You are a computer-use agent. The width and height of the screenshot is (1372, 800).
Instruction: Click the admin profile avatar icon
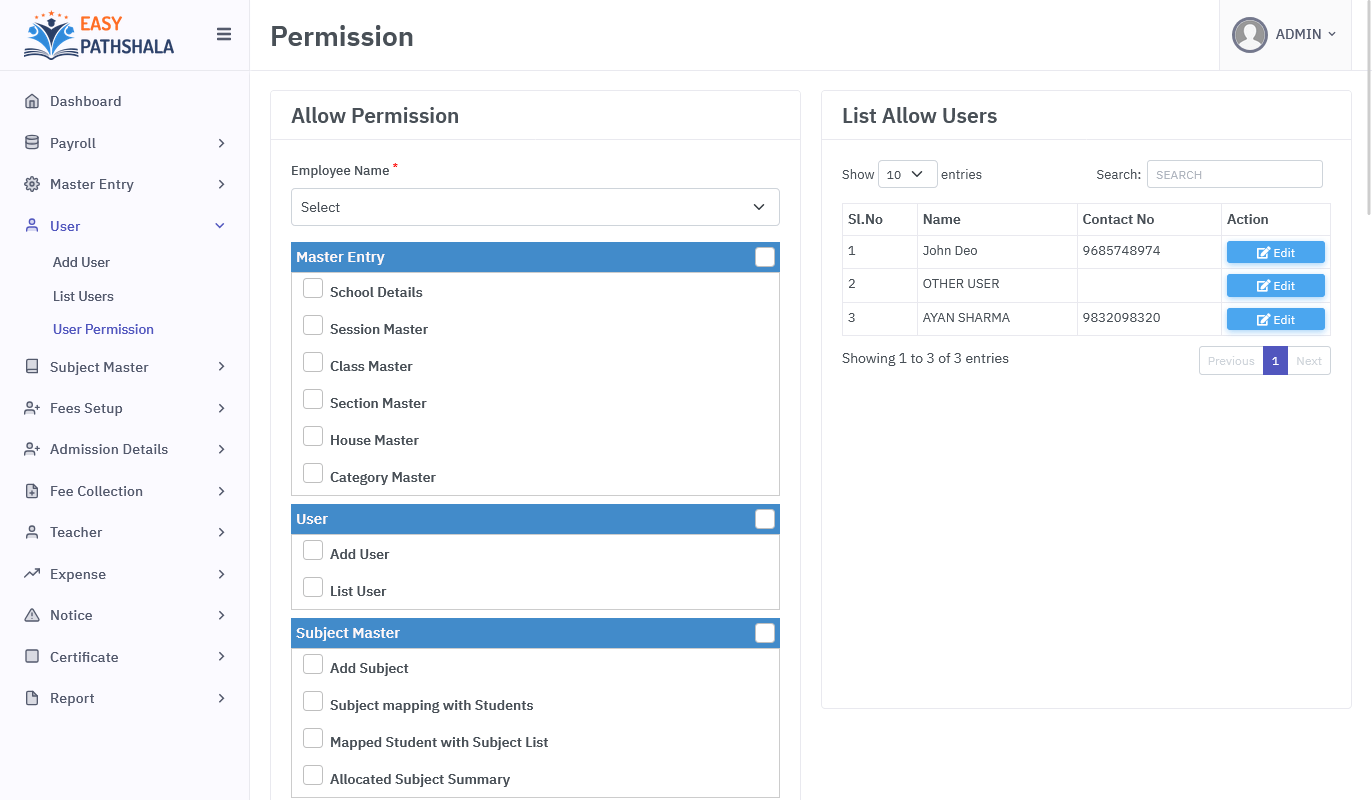click(1250, 35)
